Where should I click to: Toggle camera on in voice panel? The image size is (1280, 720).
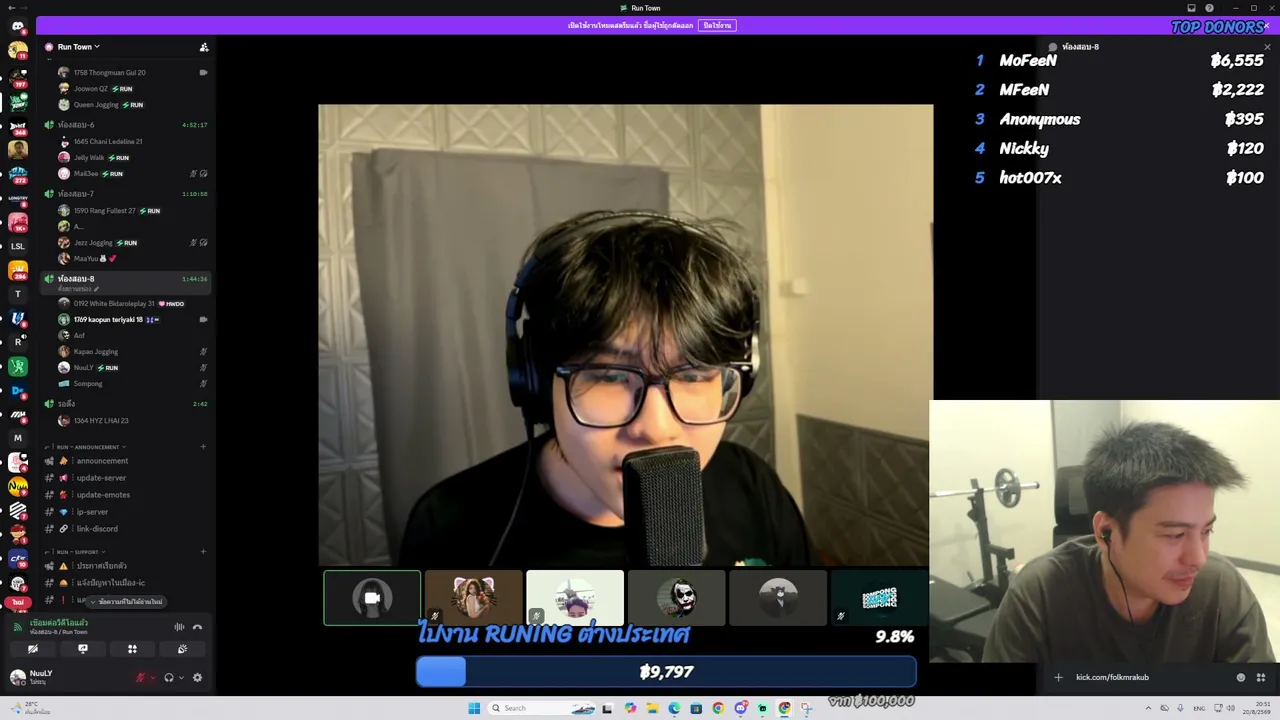(33, 649)
